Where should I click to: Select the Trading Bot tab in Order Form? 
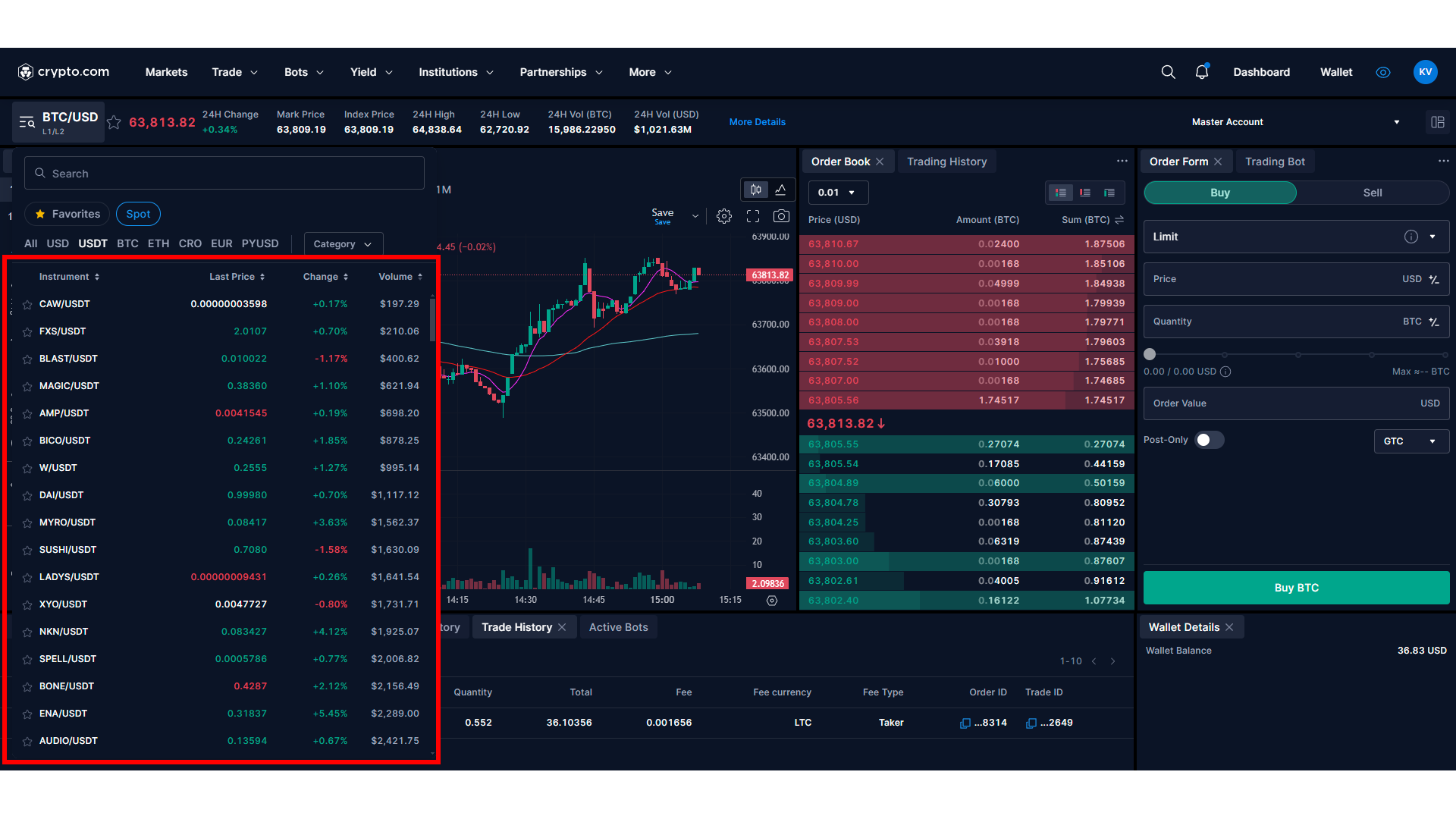(x=1275, y=161)
